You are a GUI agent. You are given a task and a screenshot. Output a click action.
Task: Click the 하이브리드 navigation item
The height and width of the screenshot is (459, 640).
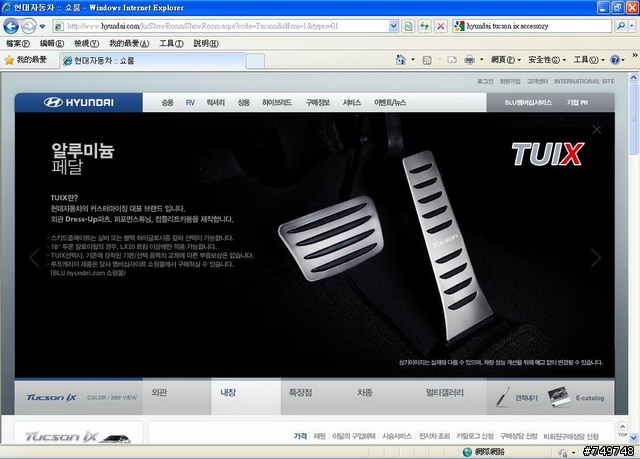point(277,103)
